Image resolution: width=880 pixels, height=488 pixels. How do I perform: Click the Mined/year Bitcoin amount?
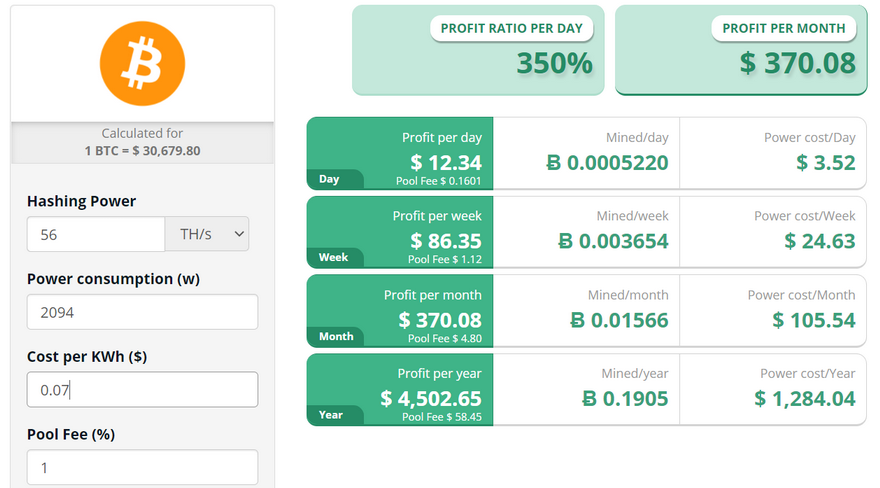(625, 398)
